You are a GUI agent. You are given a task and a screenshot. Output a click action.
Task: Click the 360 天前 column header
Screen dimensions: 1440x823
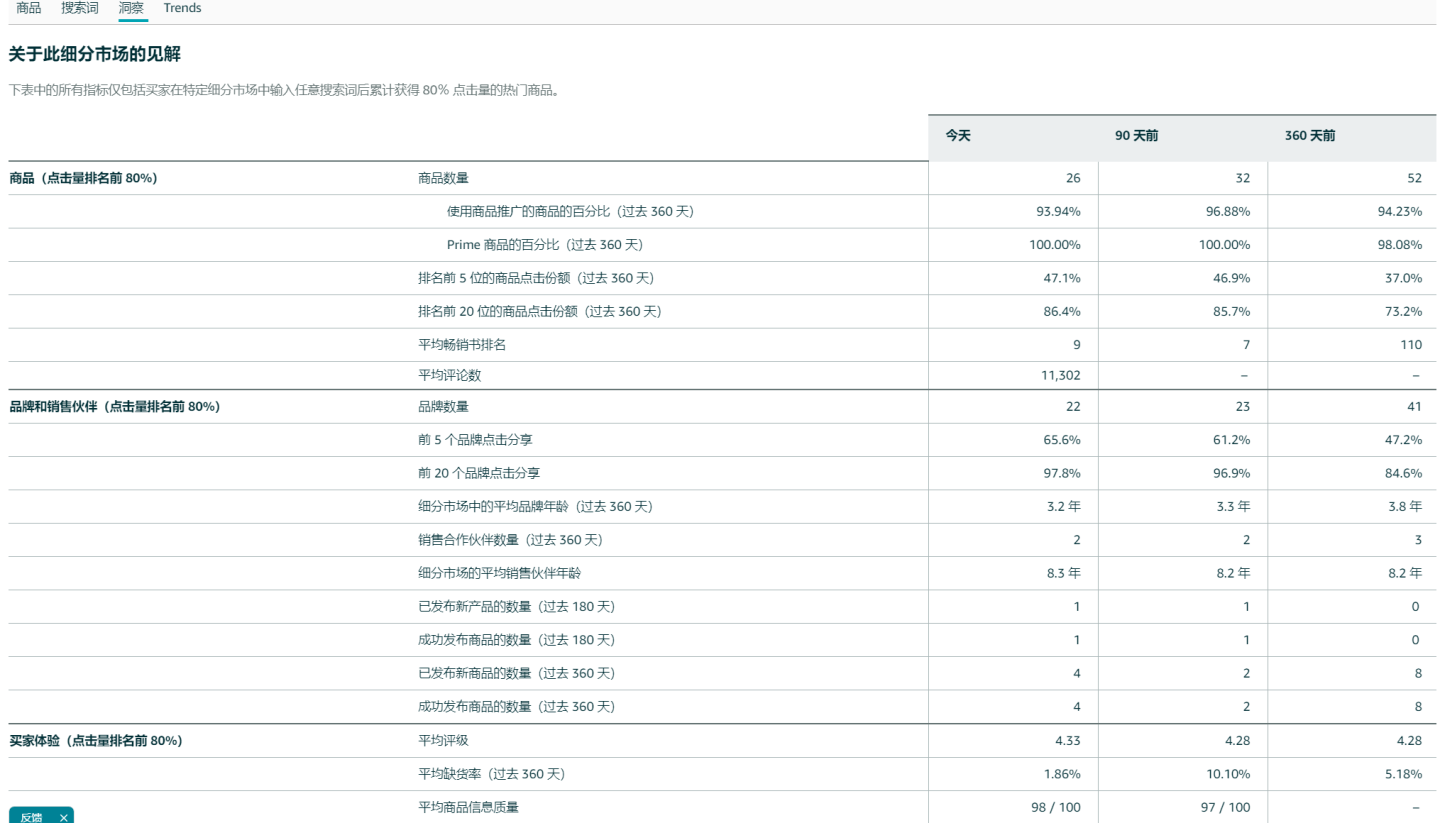(x=1310, y=135)
